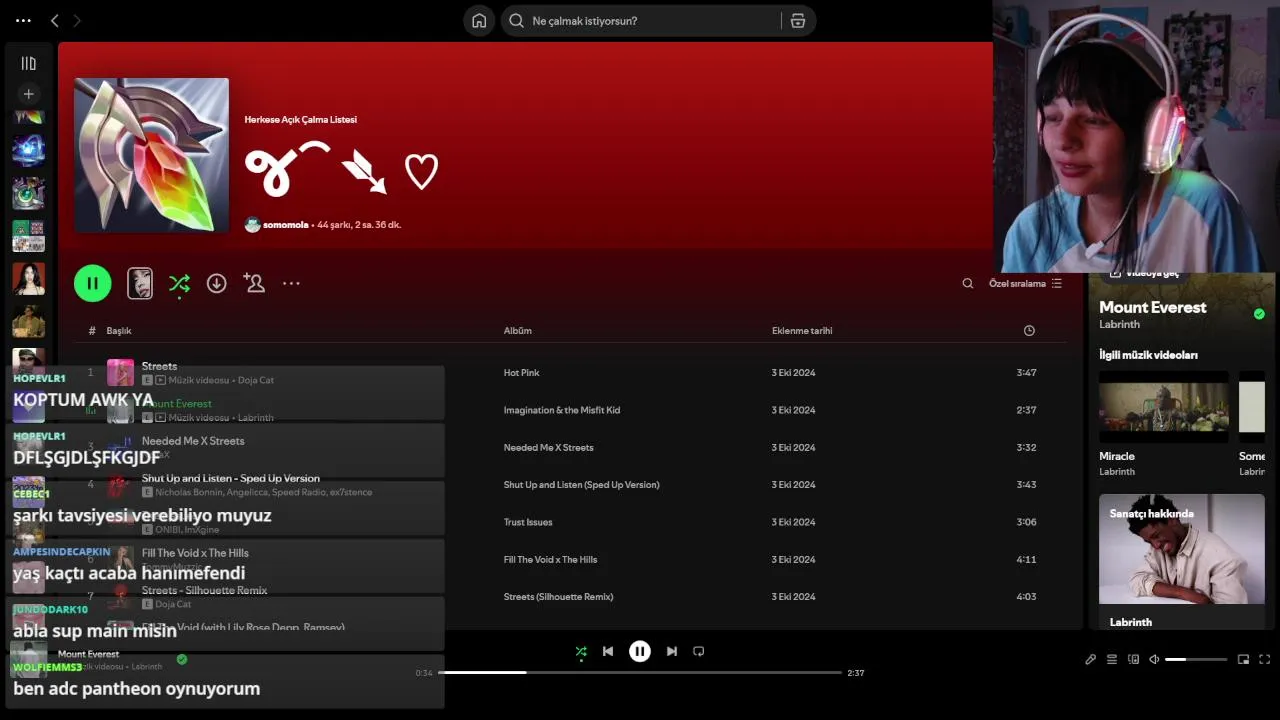Open 'Imagination & the Misfit Kid' album

[x=562, y=410]
